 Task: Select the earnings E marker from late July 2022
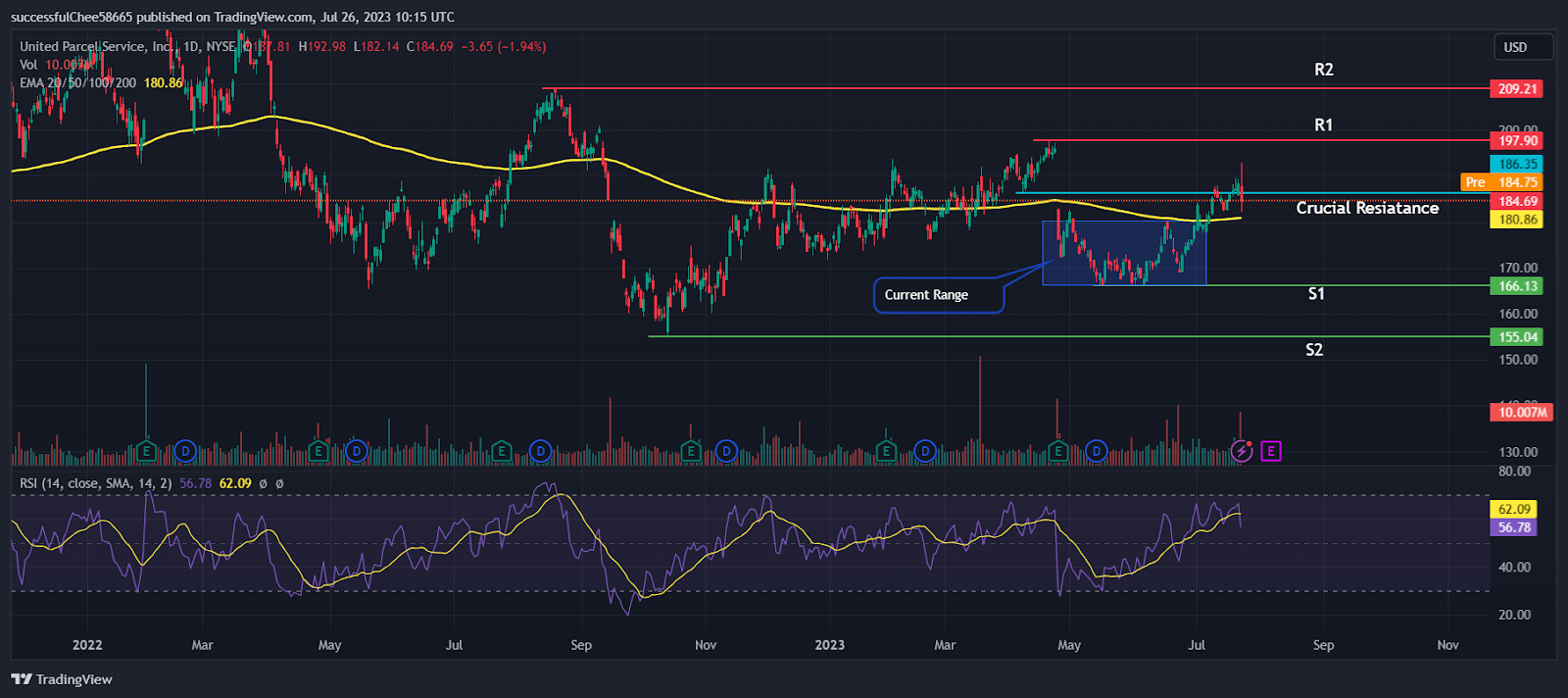[502, 452]
